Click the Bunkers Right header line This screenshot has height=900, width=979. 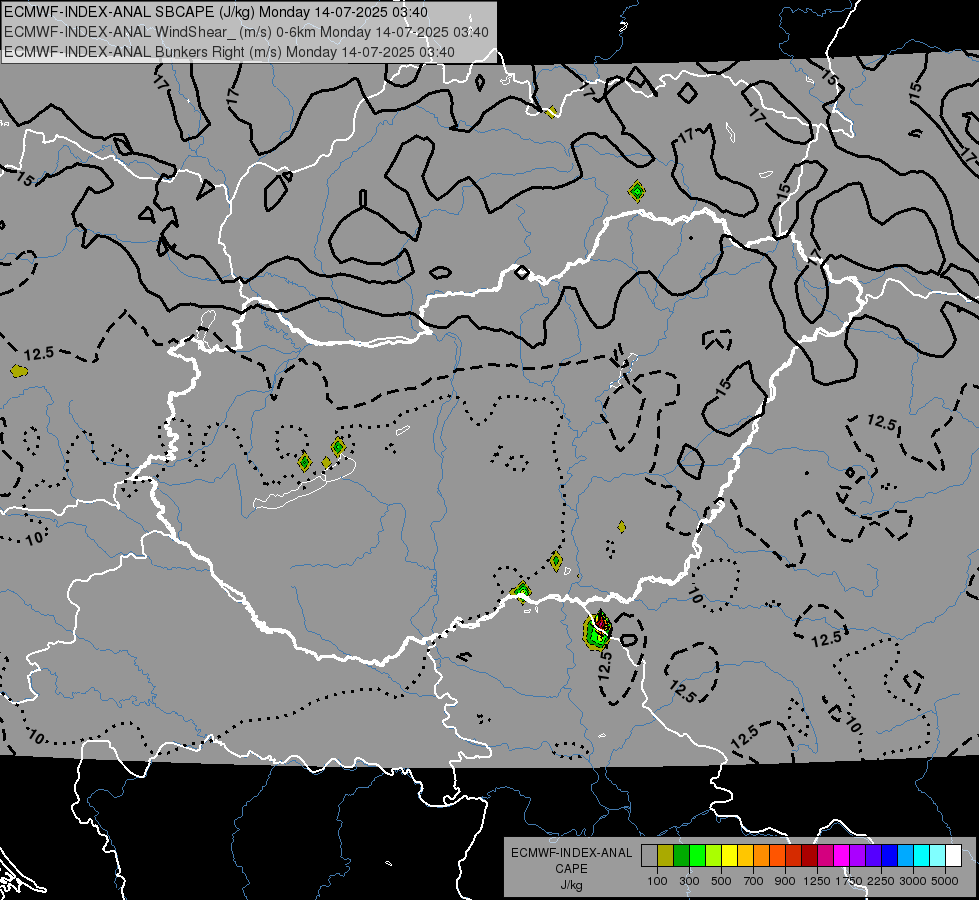[x=229, y=52]
